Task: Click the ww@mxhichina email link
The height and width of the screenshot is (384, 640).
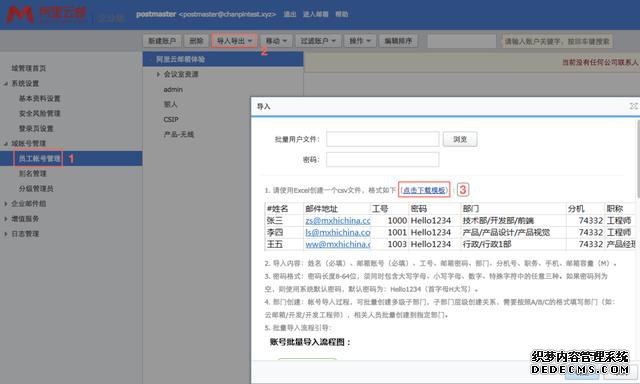Action: [338, 244]
